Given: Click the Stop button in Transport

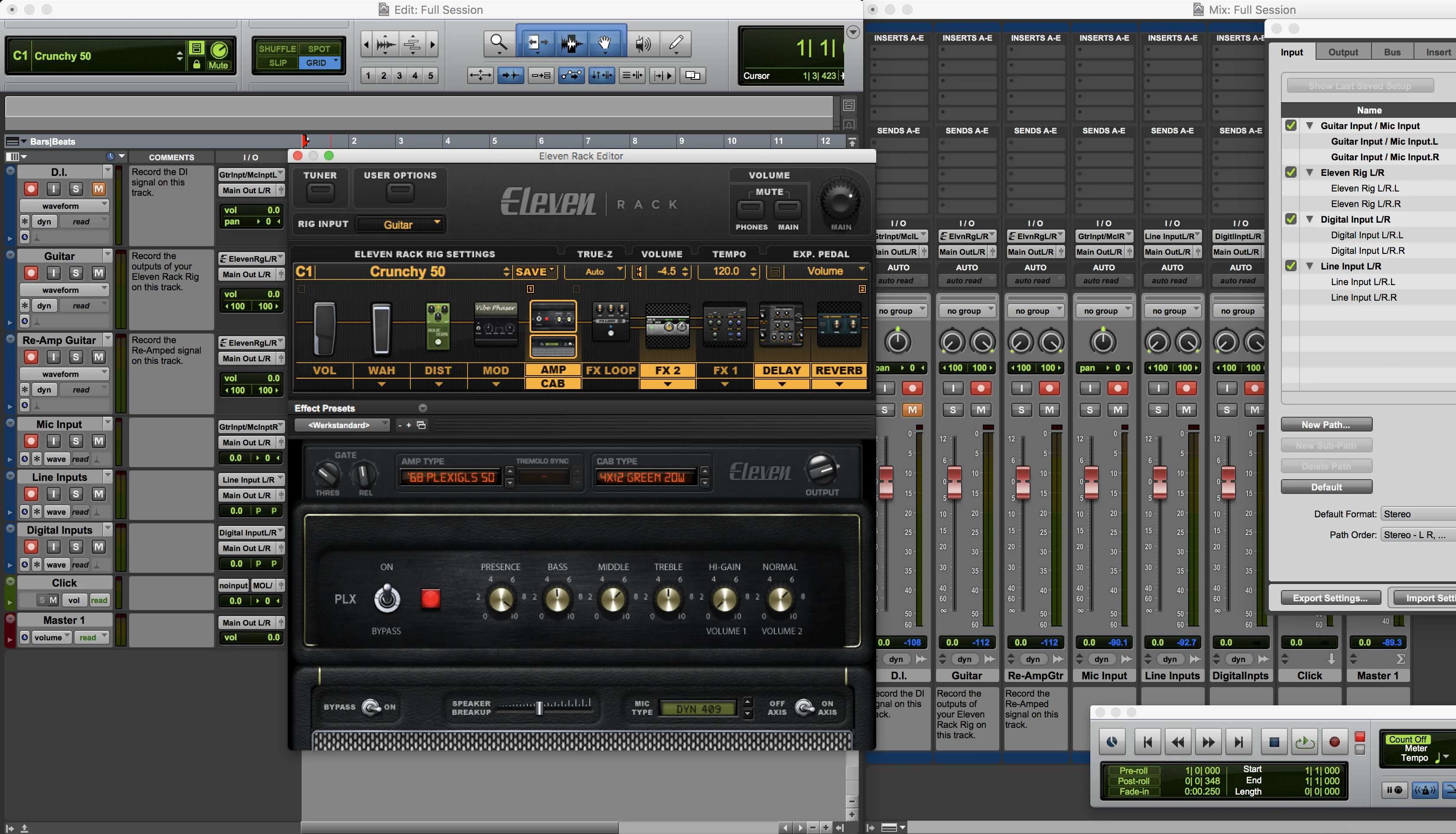Looking at the screenshot, I should 1274,742.
